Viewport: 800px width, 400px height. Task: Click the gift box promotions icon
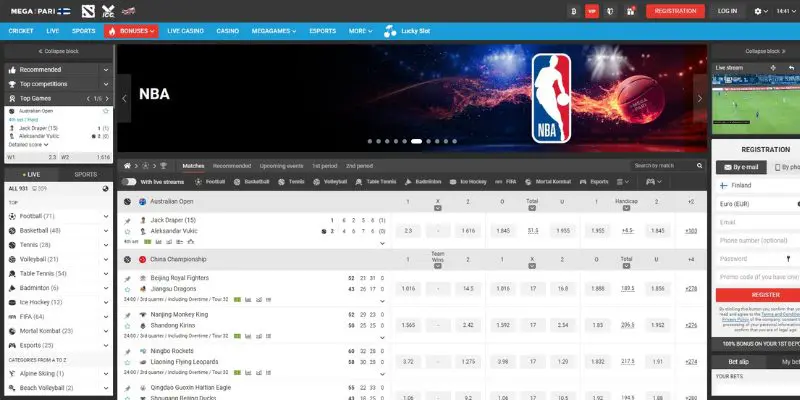coord(630,11)
